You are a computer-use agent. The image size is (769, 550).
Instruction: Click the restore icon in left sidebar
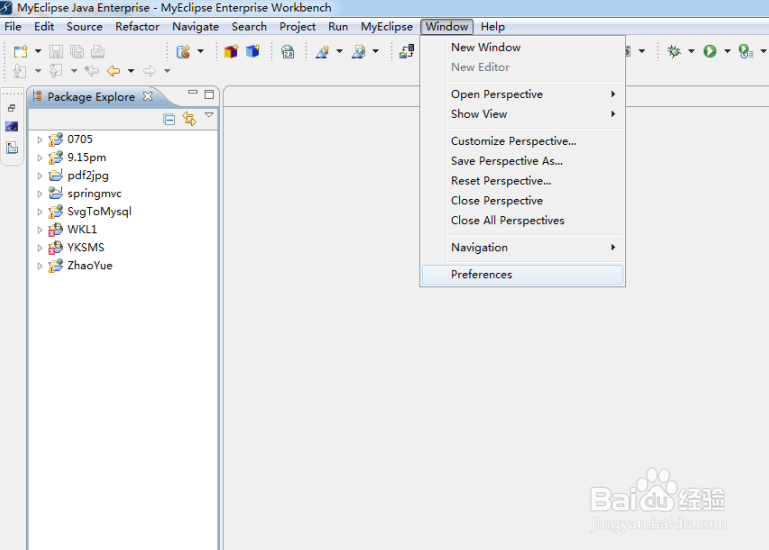coord(12,108)
